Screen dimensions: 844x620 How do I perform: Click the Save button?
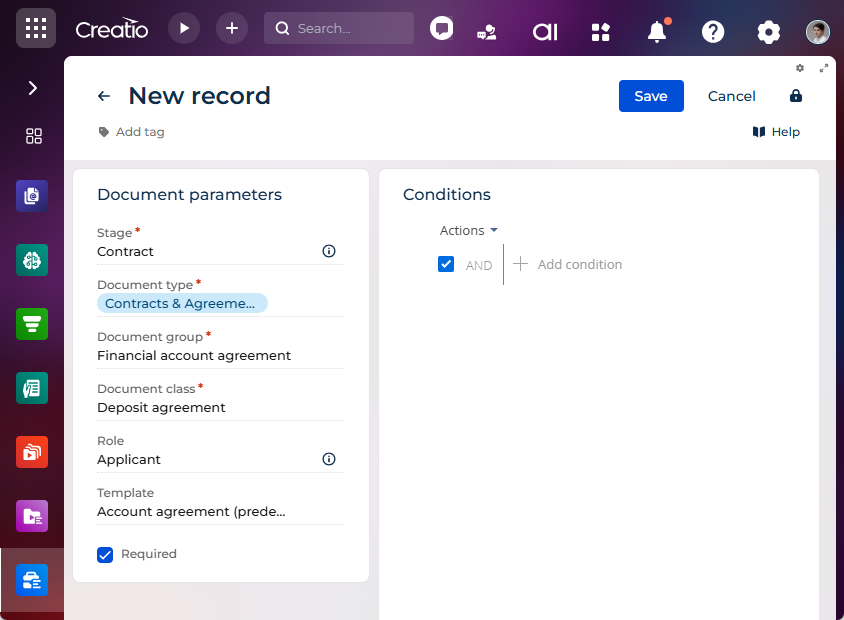(651, 96)
